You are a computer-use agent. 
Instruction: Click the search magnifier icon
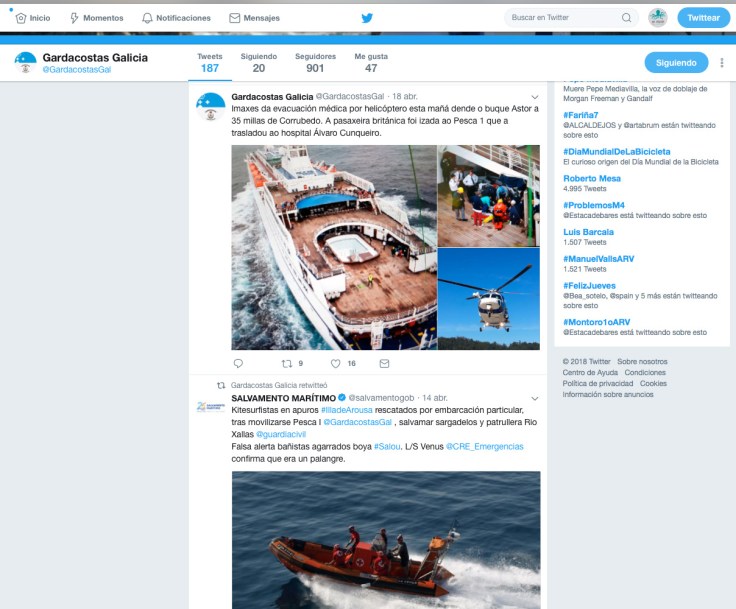click(626, 18)
